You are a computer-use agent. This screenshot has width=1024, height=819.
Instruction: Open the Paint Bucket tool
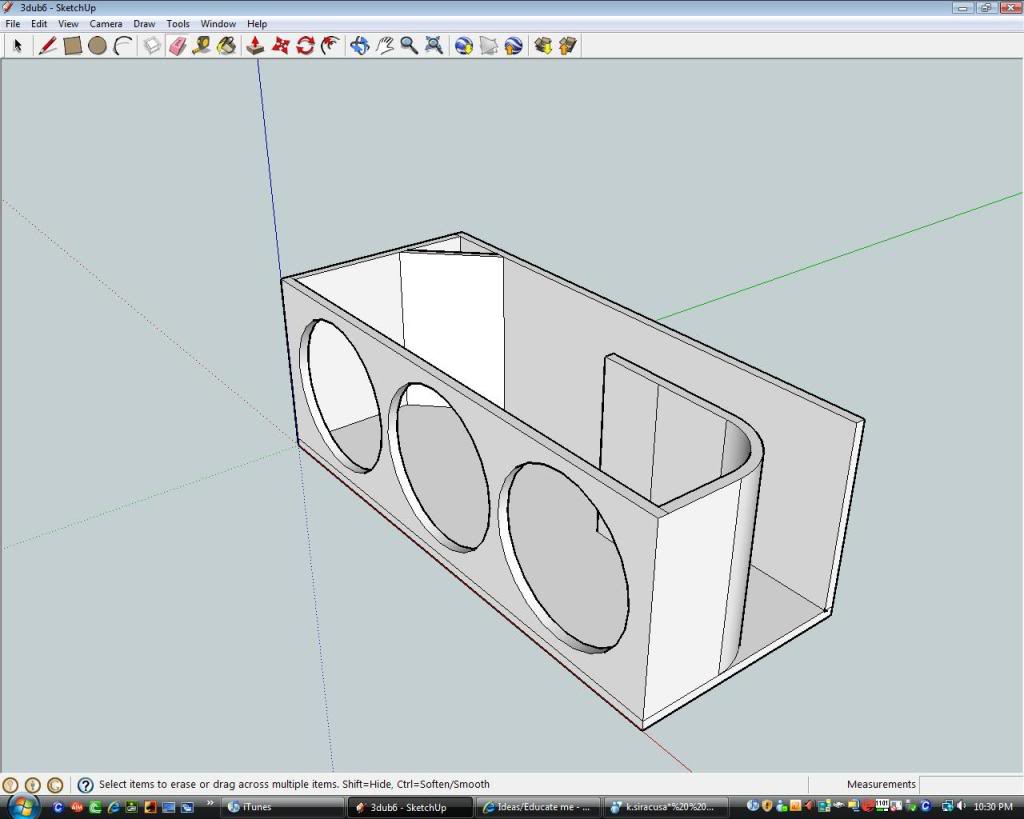225,45
